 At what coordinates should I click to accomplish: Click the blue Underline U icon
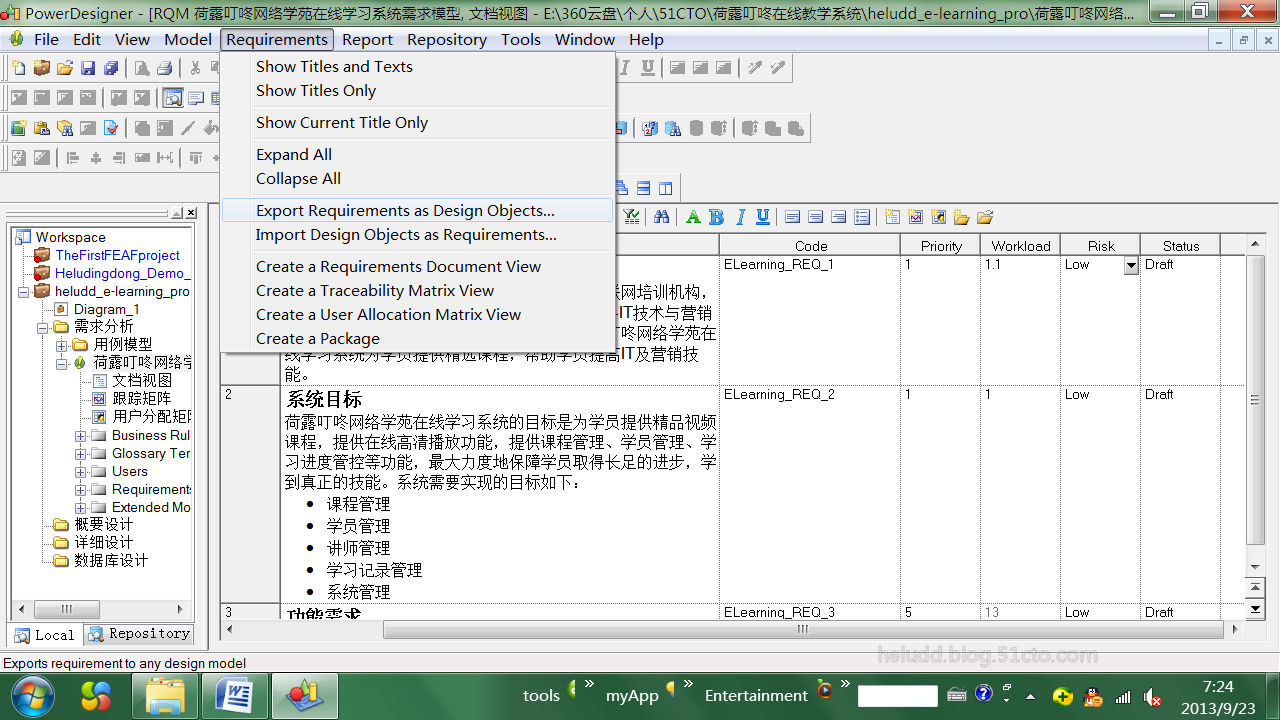(x=763, y=217)
